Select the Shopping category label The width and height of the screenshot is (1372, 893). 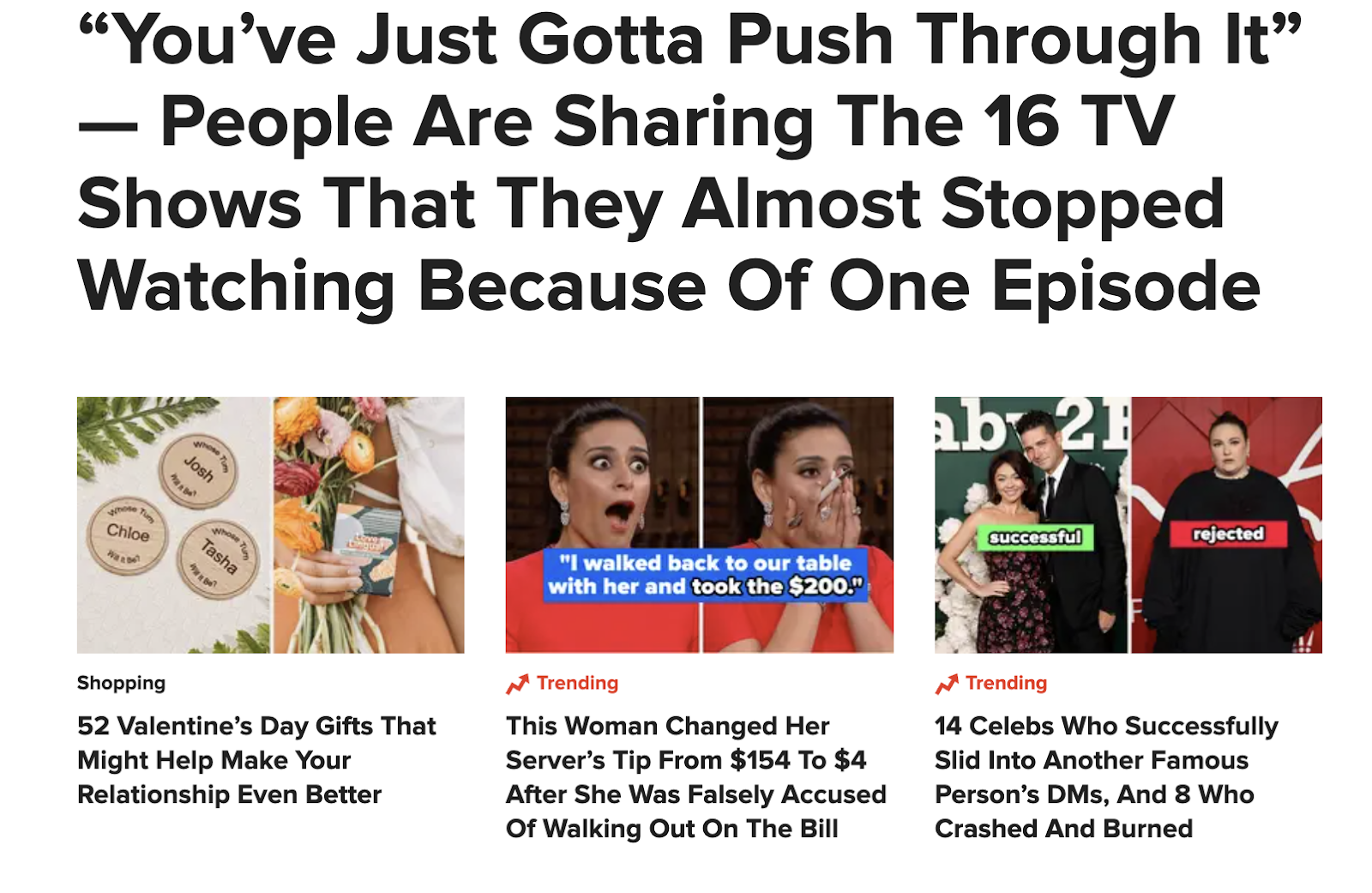tap(121, 683)
